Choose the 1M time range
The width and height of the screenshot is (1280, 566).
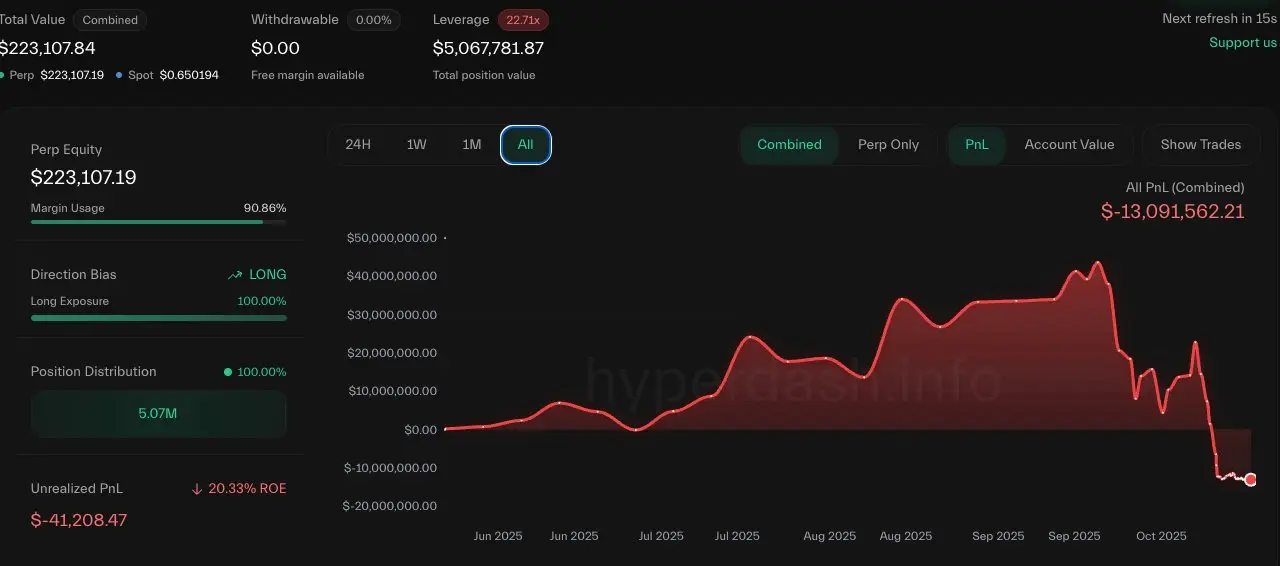coord(472,144)
